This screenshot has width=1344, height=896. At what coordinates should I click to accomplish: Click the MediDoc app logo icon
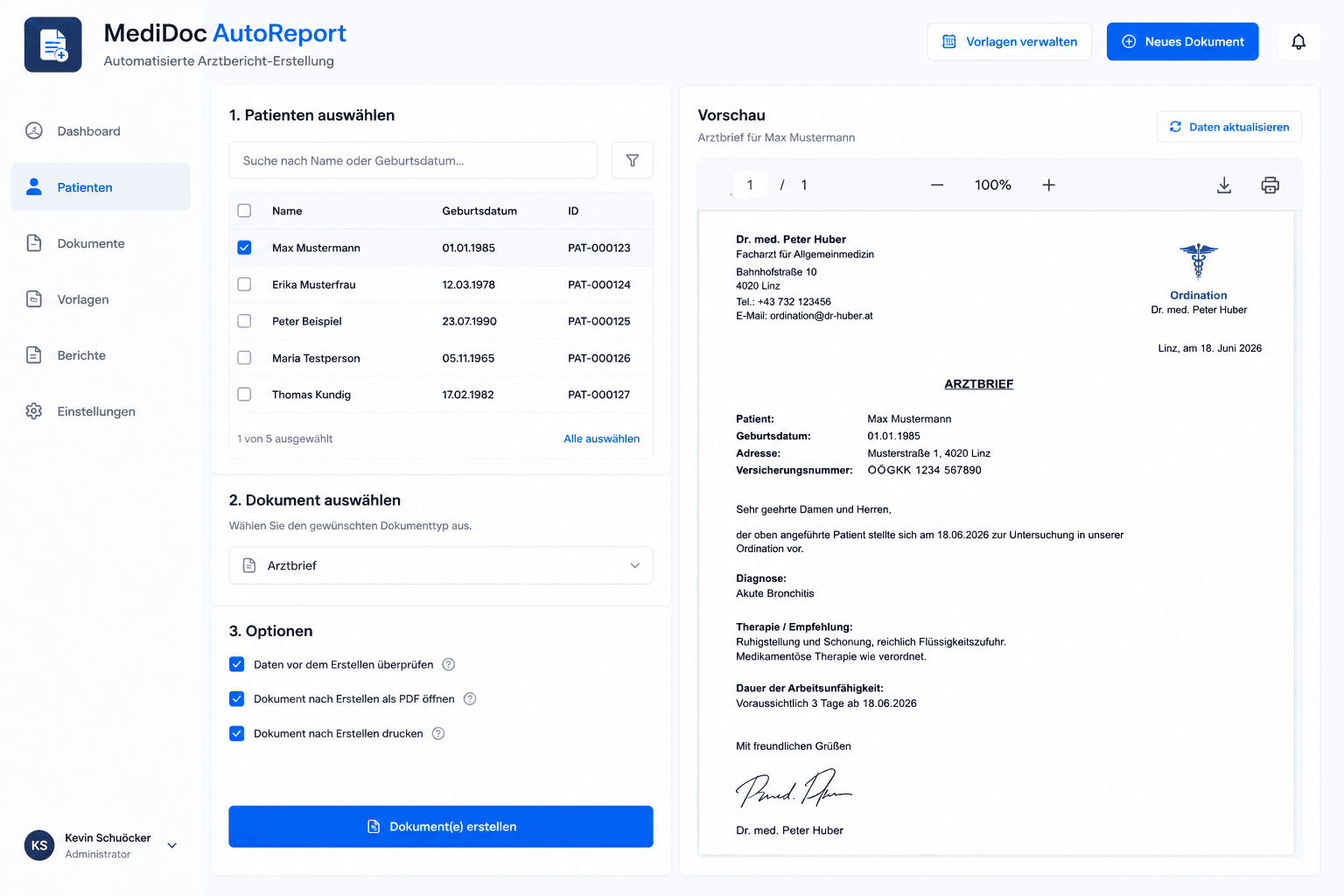[x=52, y=45]
